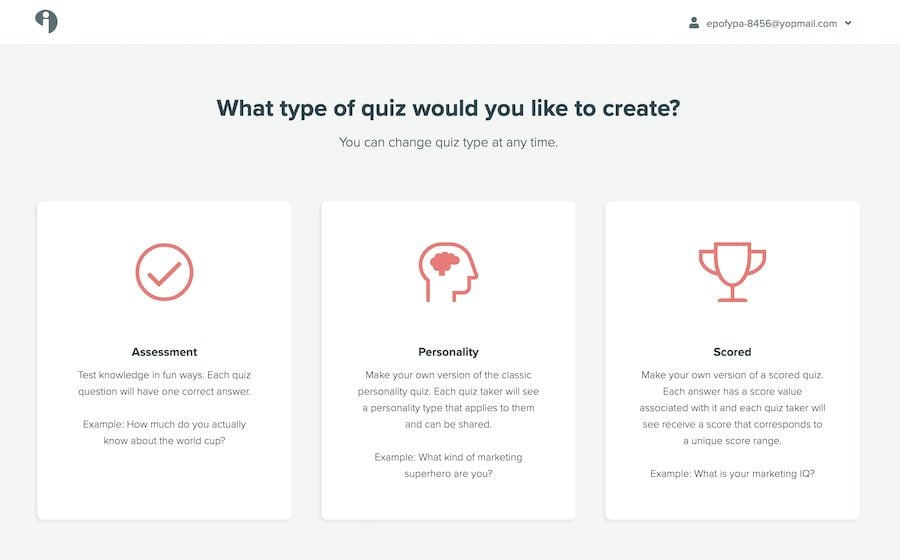Image resolution: width=900 pixels, height=560 pixels.
Task: Open the account dropdown chevron
Action: [x=848, y=23]
